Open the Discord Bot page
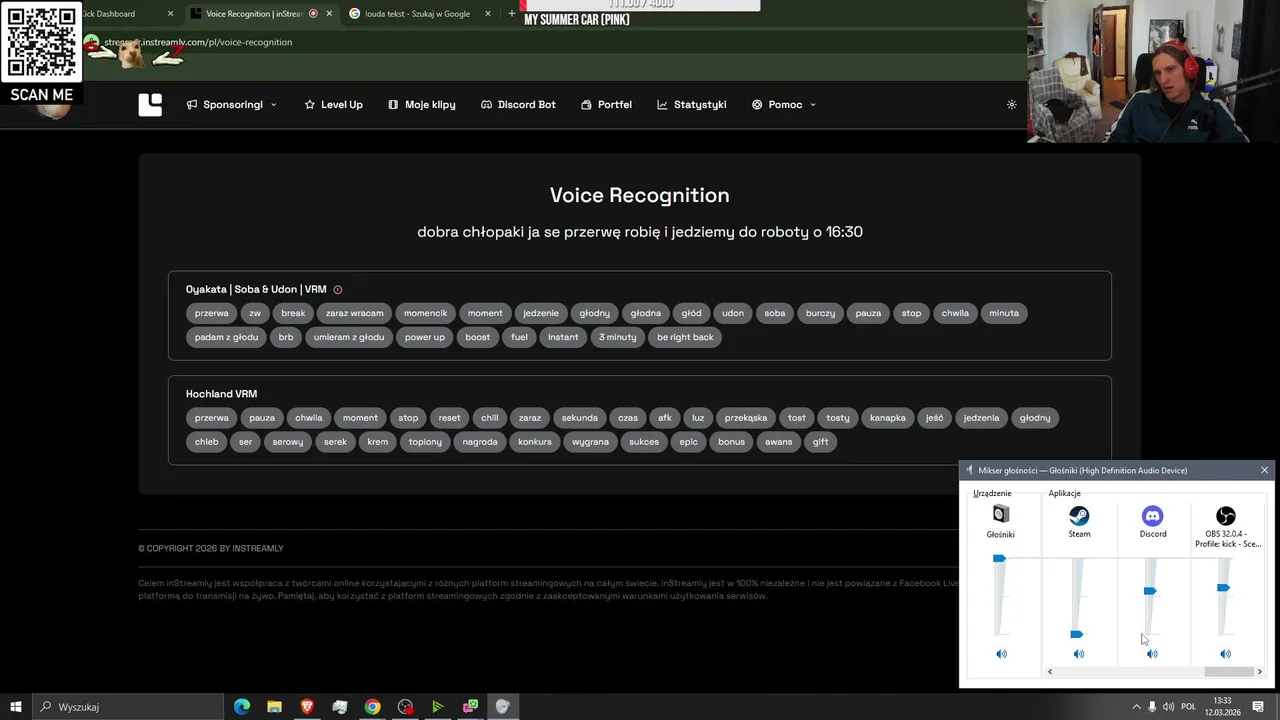The width and height of the screenshot is (1280, 720). pyautogui.click(x=518, y=105)
